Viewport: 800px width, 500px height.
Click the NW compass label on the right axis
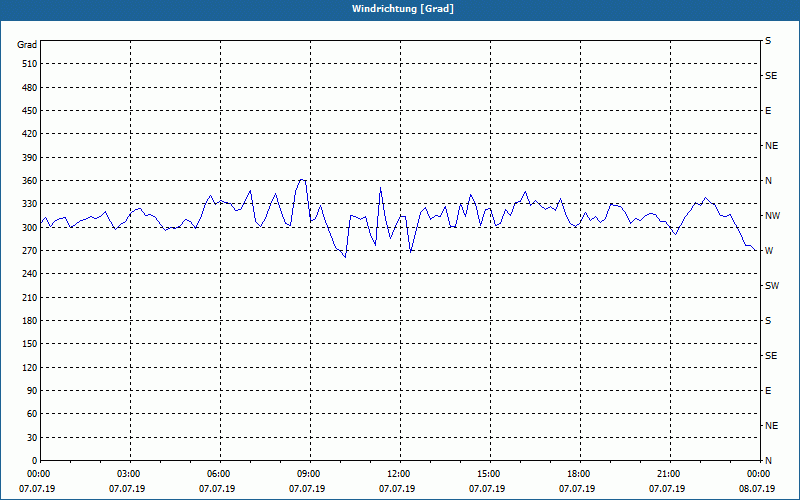click(772, 216)
